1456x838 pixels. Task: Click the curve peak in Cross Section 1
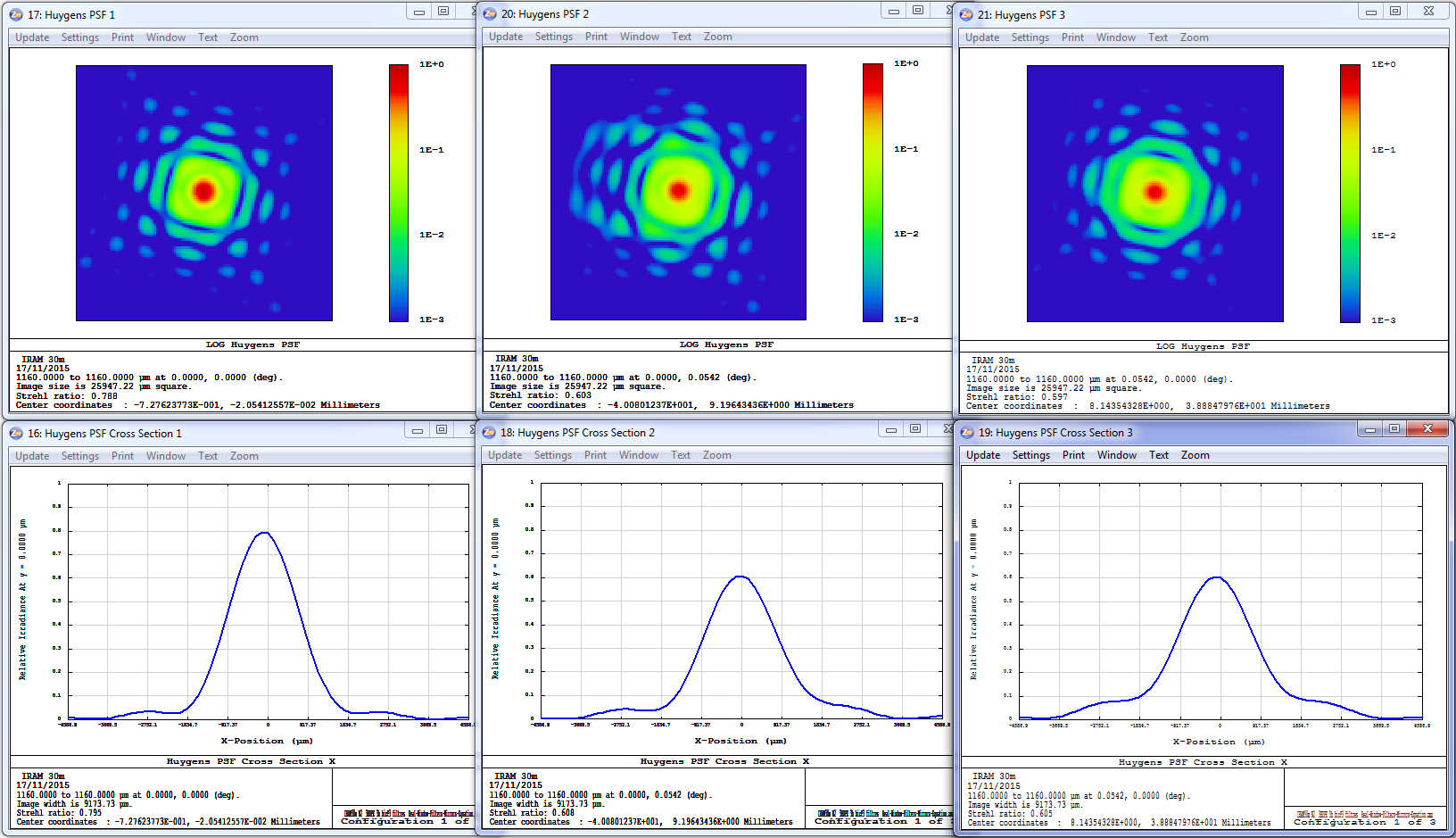click(x=264, y=533)
